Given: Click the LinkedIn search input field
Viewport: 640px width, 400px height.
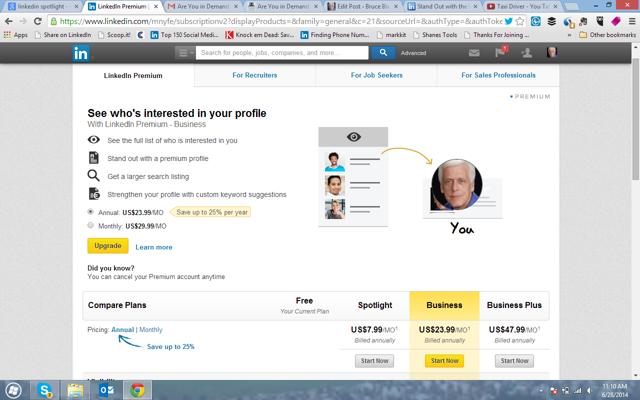Looking at the screenshot, I should (283, 52).
